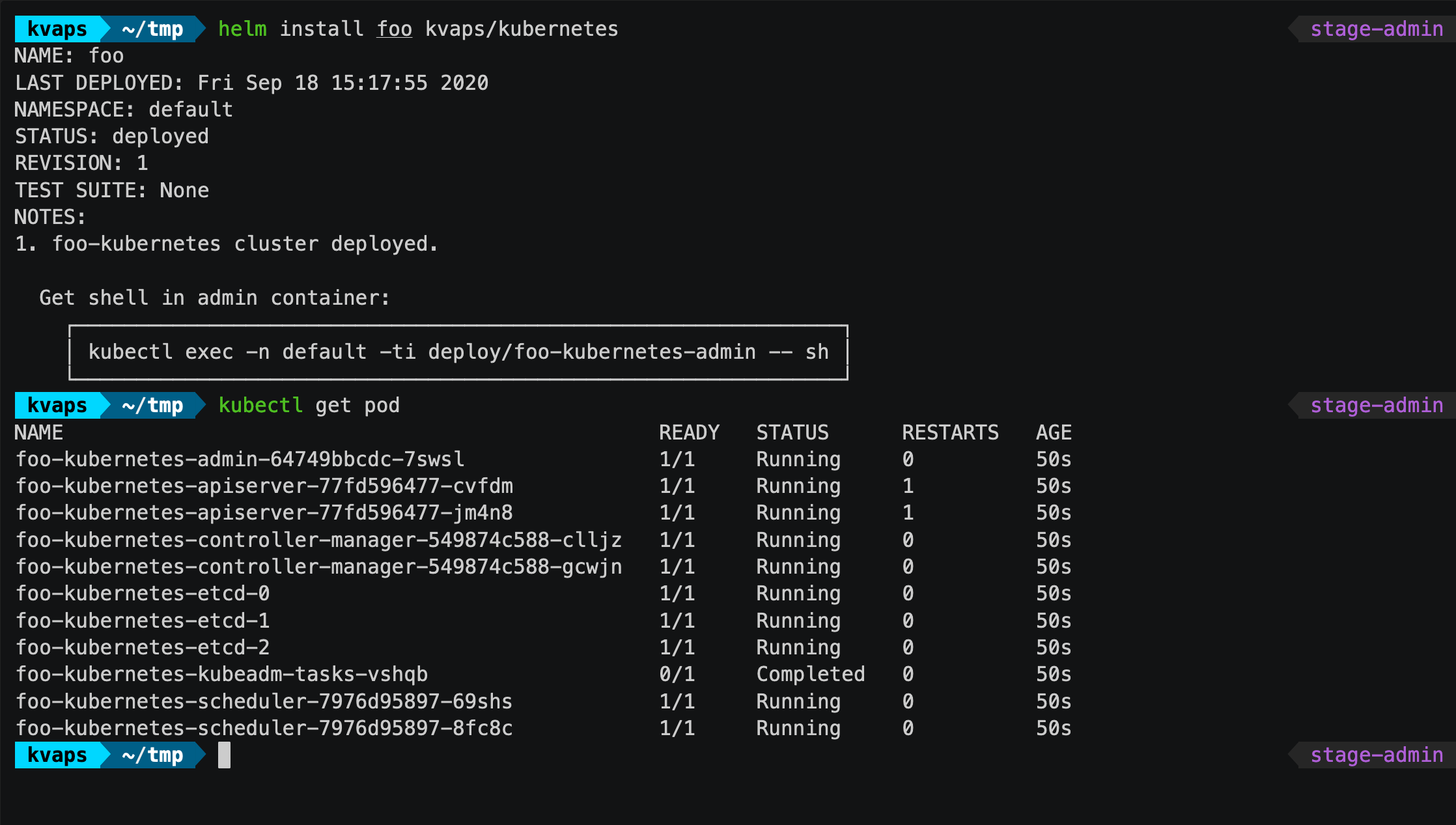The height and width of the screenshot is (825, 1456).
Task: Click the pod name foo-kubernetes-apiserver-77fd596477-jm4n8
Action: click(264, 512)
